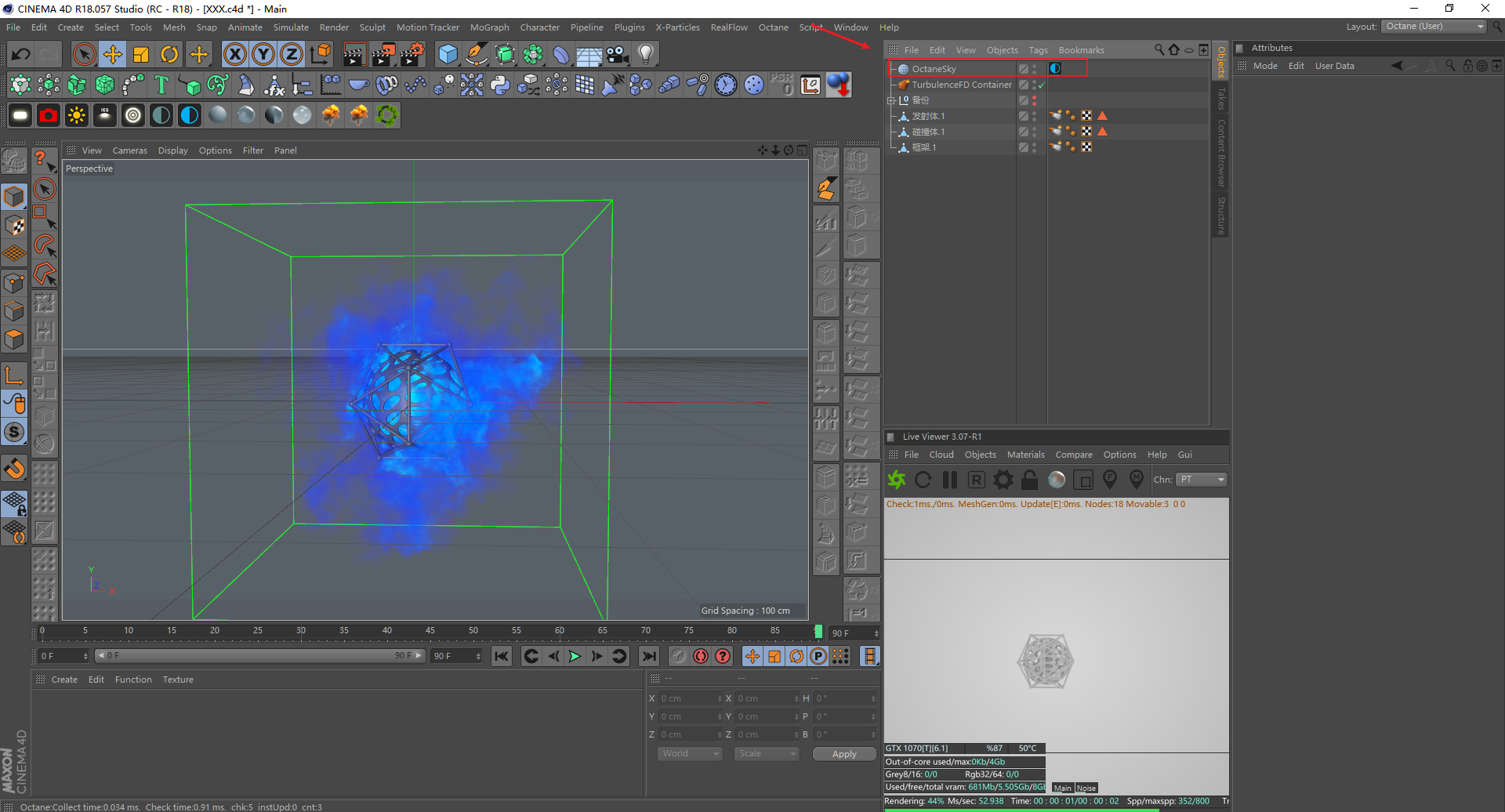
Task: Select the Move tool
Action: (x=113, y=54)
